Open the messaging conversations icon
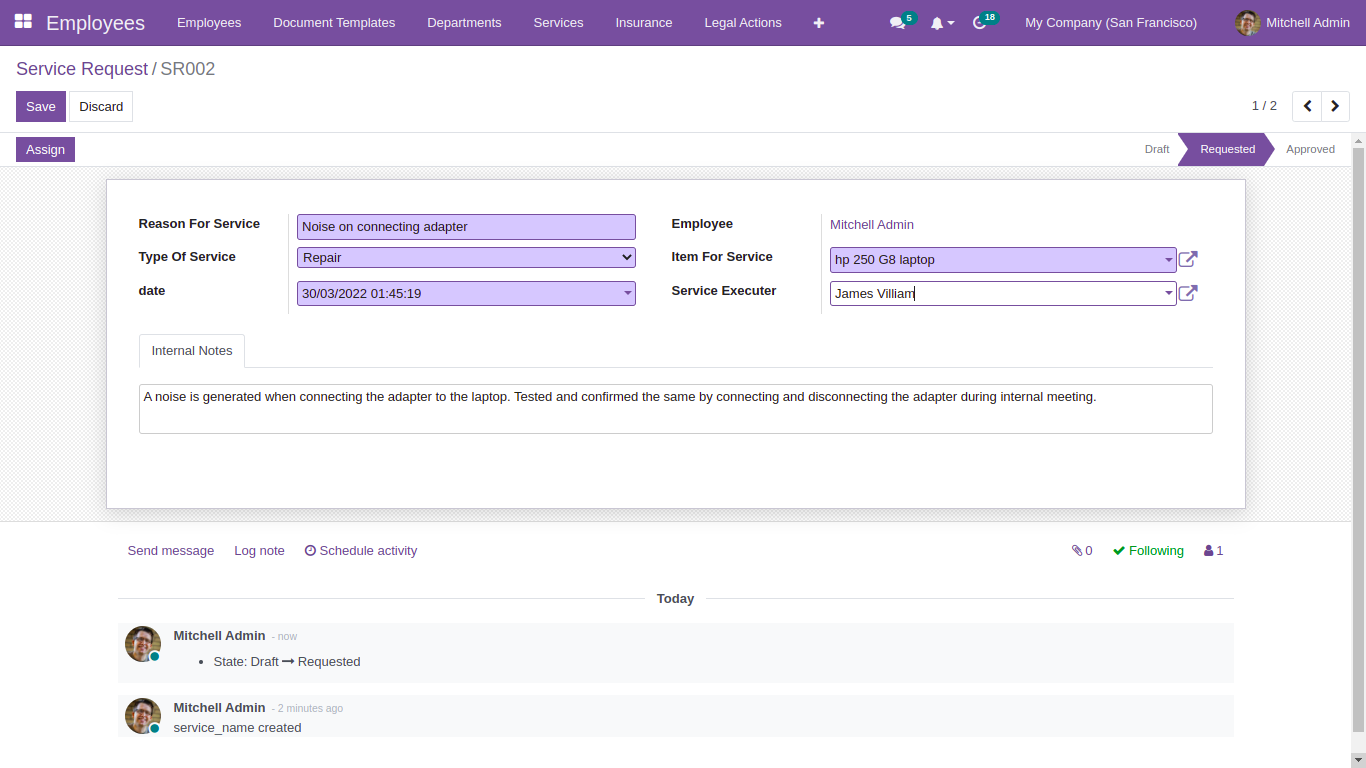This screenshot has width=1366, height=768. [x=895, y=22]
